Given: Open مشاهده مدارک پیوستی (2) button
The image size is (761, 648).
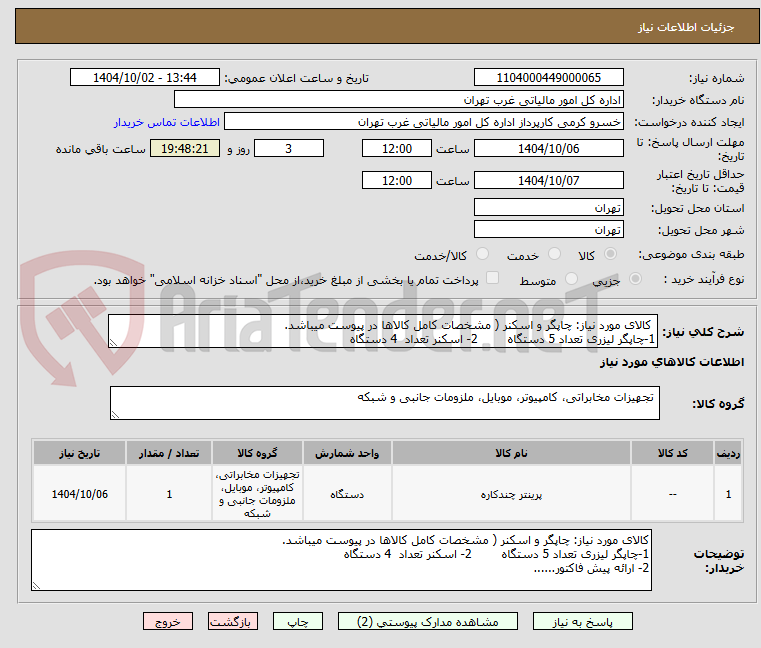Looking at the screenshot, I should pos(428,621).
